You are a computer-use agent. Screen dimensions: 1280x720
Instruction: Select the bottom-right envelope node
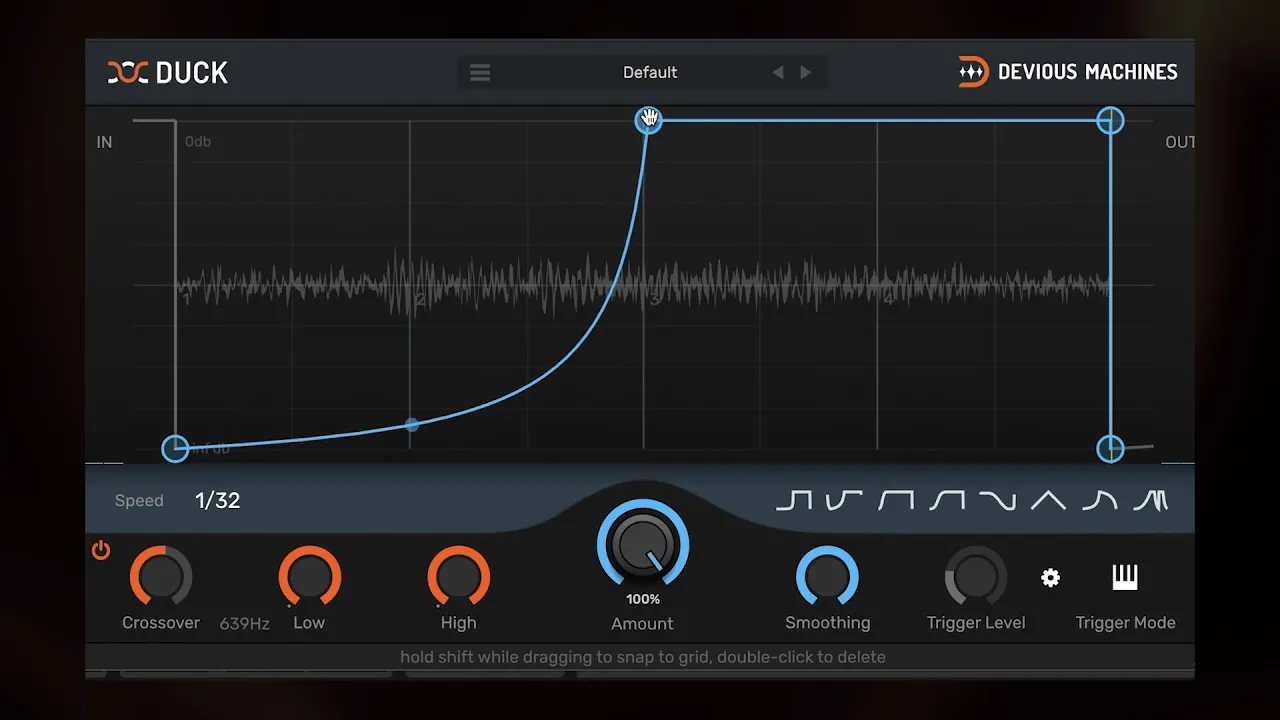click(1110, 448)
